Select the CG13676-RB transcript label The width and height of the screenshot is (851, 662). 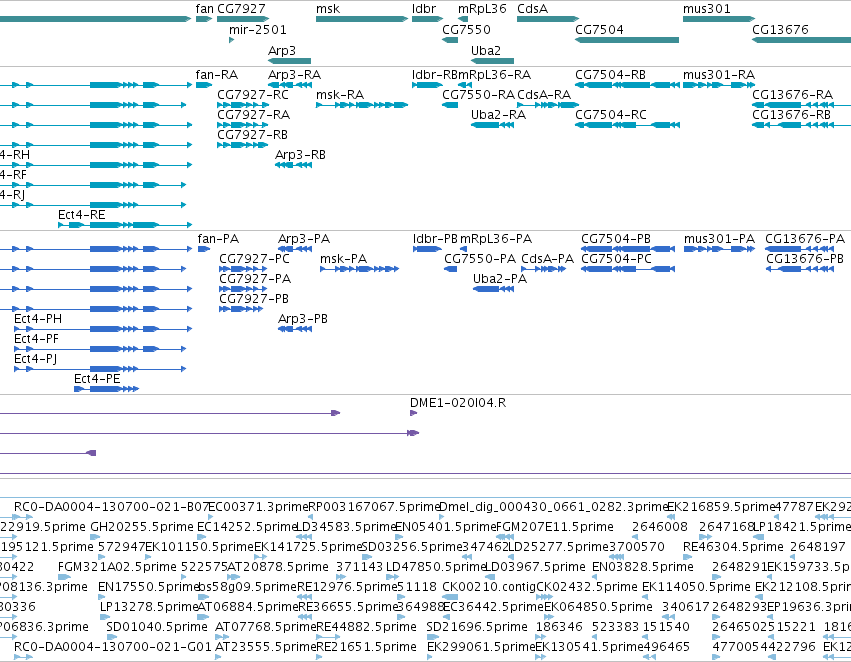click(791, 114)
